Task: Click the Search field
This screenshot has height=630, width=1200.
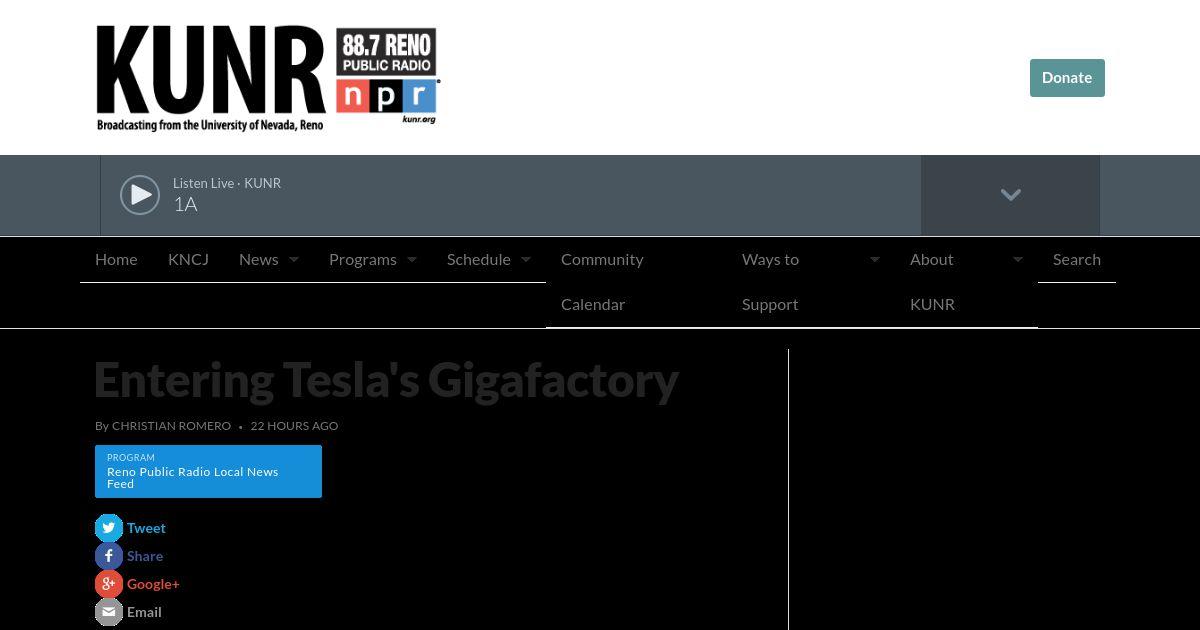Action: (1077, 259)
